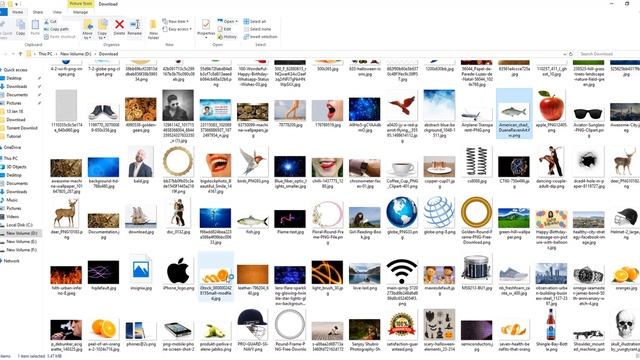Select the insignia.jpg placeholder file
The height and width of the screenshot is (360, 640).
click(x=141, y=269)
